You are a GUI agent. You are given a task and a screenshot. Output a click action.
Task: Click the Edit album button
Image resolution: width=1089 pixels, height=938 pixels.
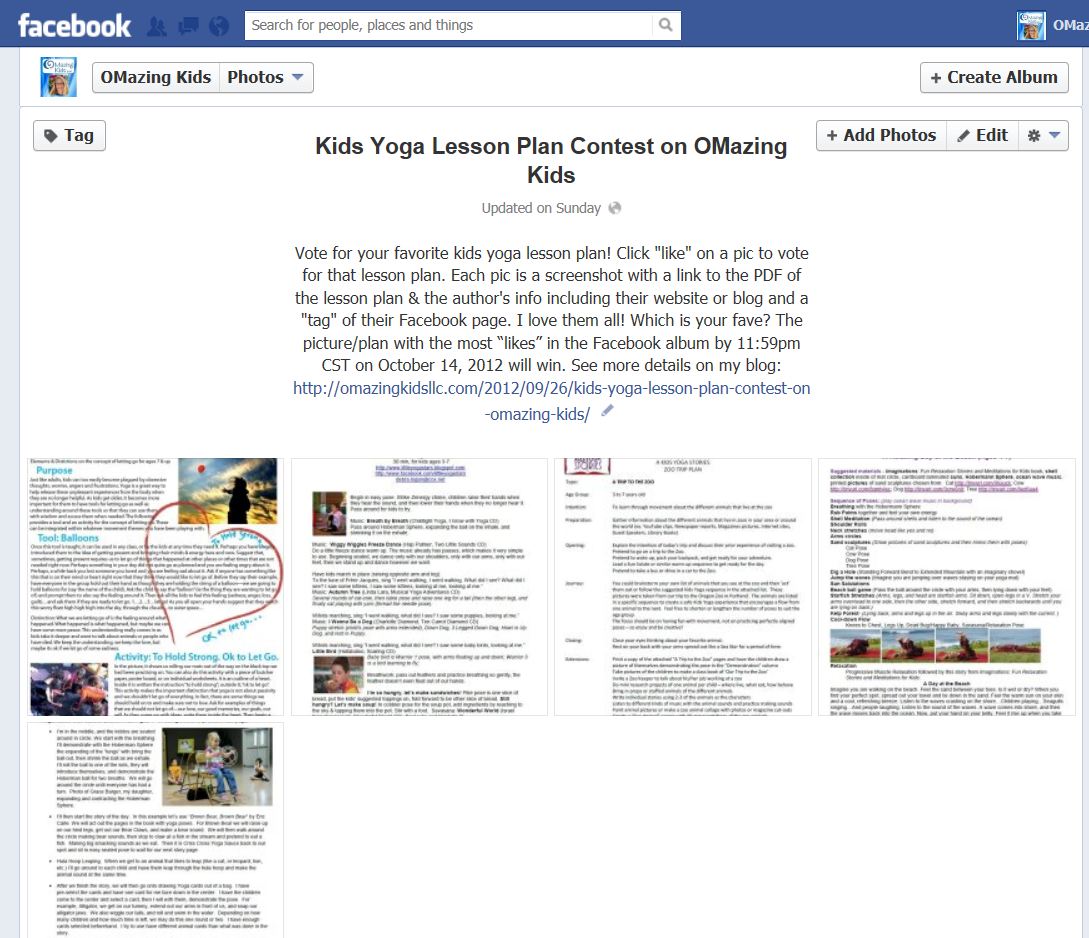coord(981,135)
